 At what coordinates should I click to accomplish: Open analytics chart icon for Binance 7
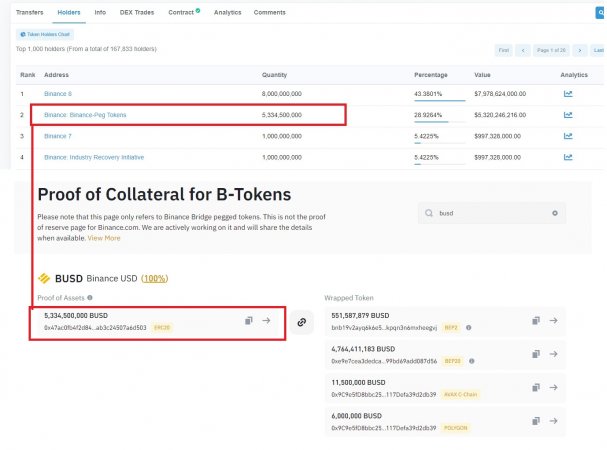pos(568,136)
